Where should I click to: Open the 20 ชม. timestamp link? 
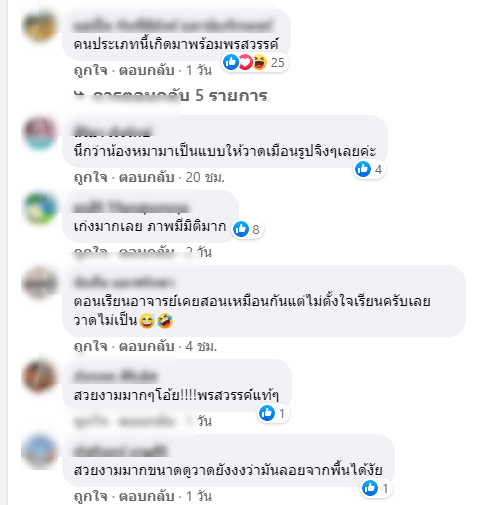click(x=205, y=177)
